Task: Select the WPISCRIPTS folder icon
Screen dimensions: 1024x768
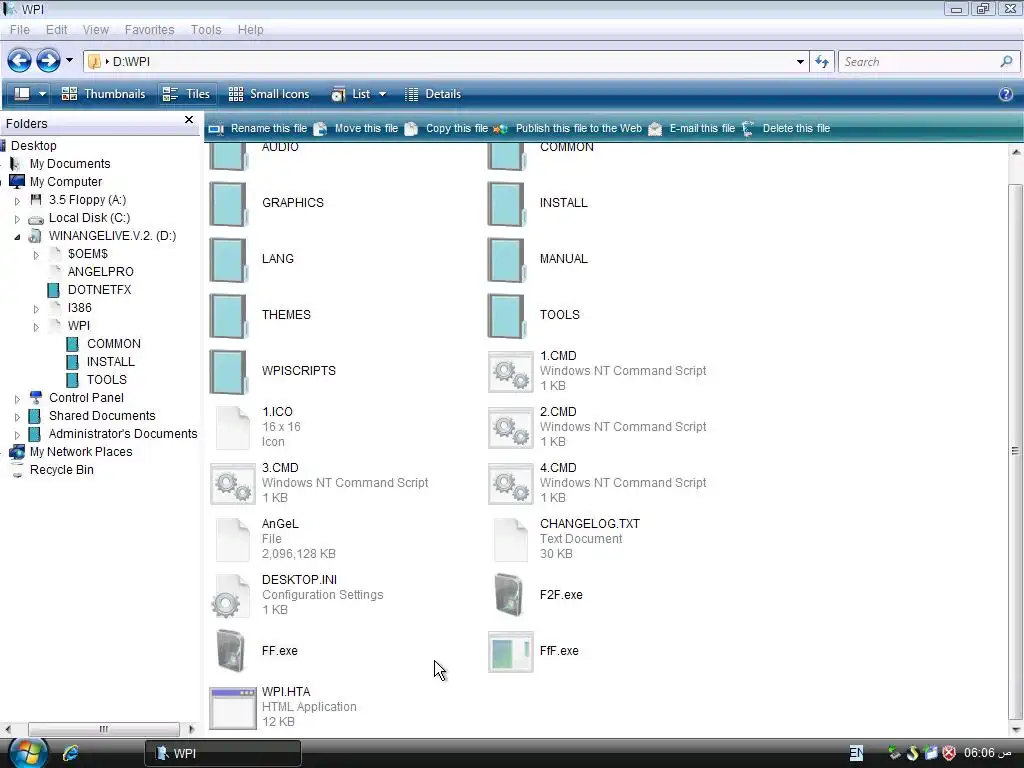Action: [x=228, y=372]
